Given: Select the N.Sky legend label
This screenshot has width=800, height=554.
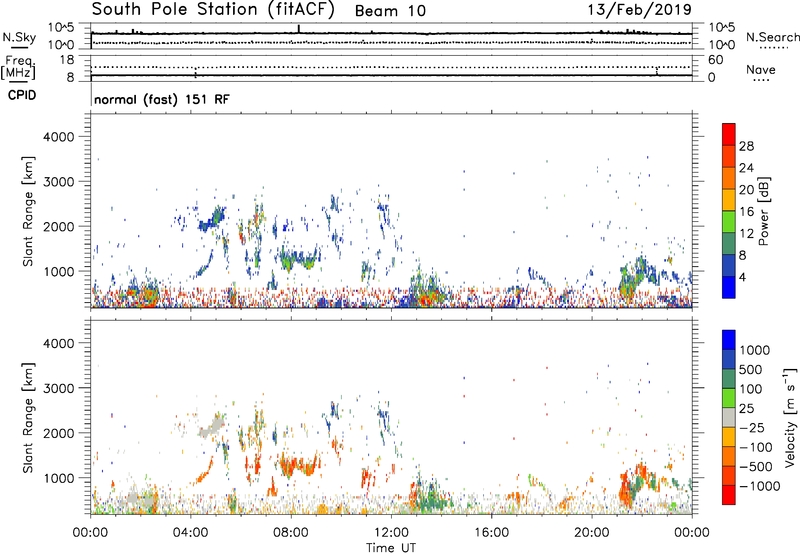Looking at the screenshot, I should click(19, 37).
